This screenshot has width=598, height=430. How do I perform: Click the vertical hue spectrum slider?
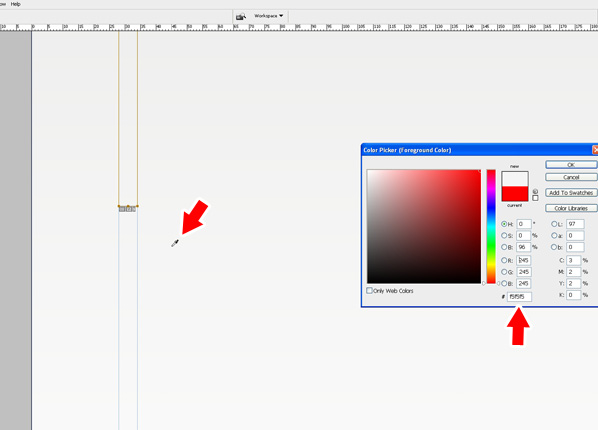click(x=491, y=227)
